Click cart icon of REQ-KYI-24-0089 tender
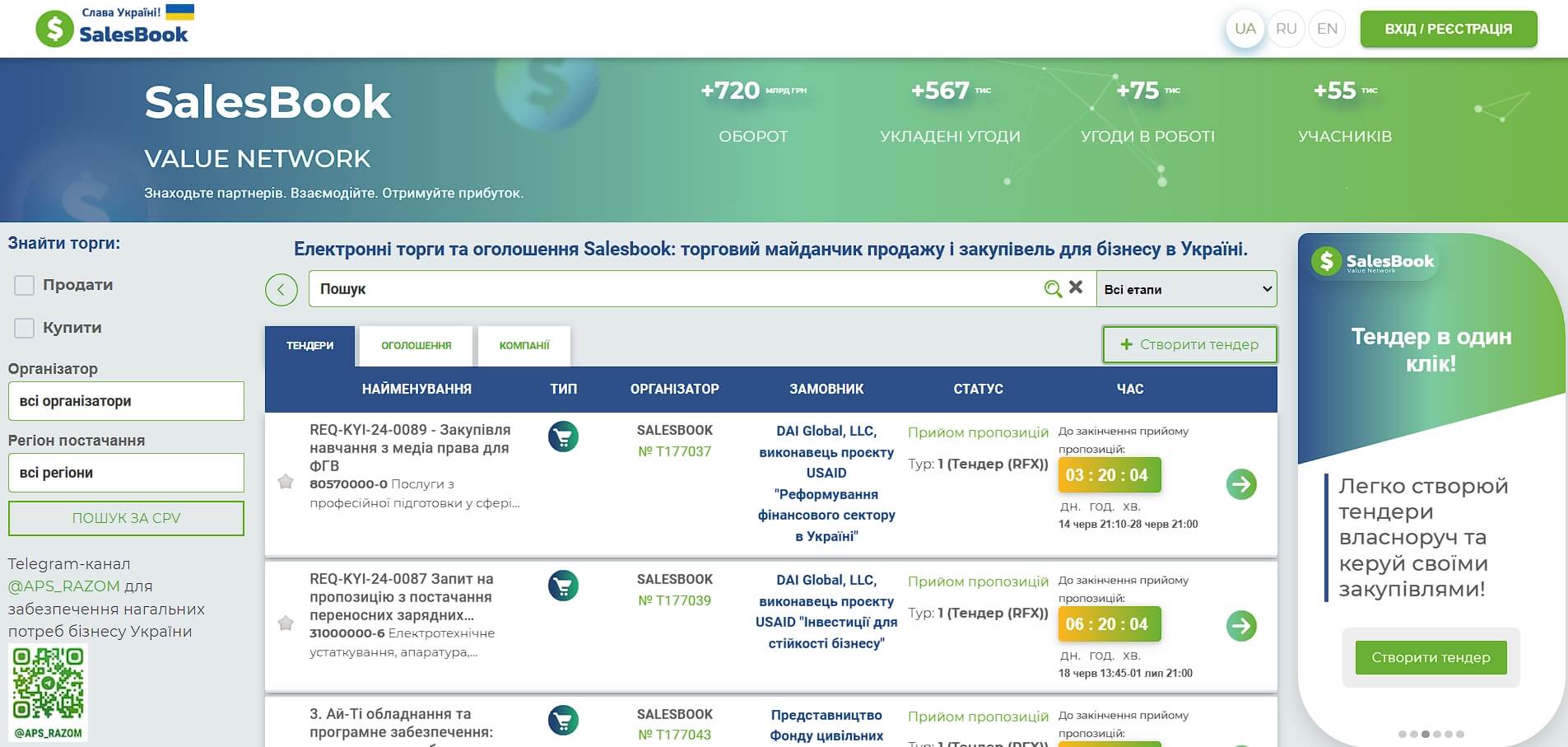This screenshot has width=1568, height=747. (x=563, y=437)
